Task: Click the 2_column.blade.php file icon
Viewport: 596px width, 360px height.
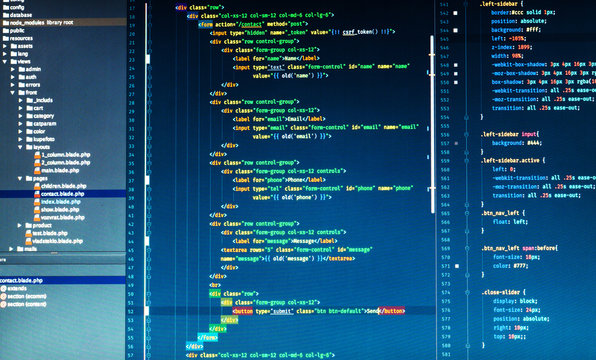Action: [37, 163]
